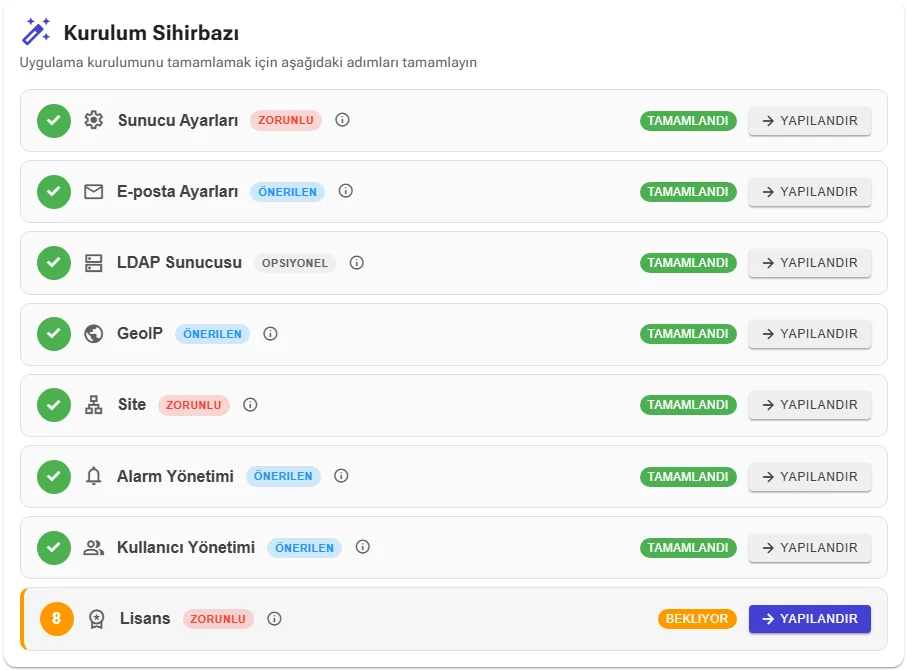The height and width of the screenshot is (670, 907).
Task: Click the badge icon for Lisans
Action: click(97, 619)
